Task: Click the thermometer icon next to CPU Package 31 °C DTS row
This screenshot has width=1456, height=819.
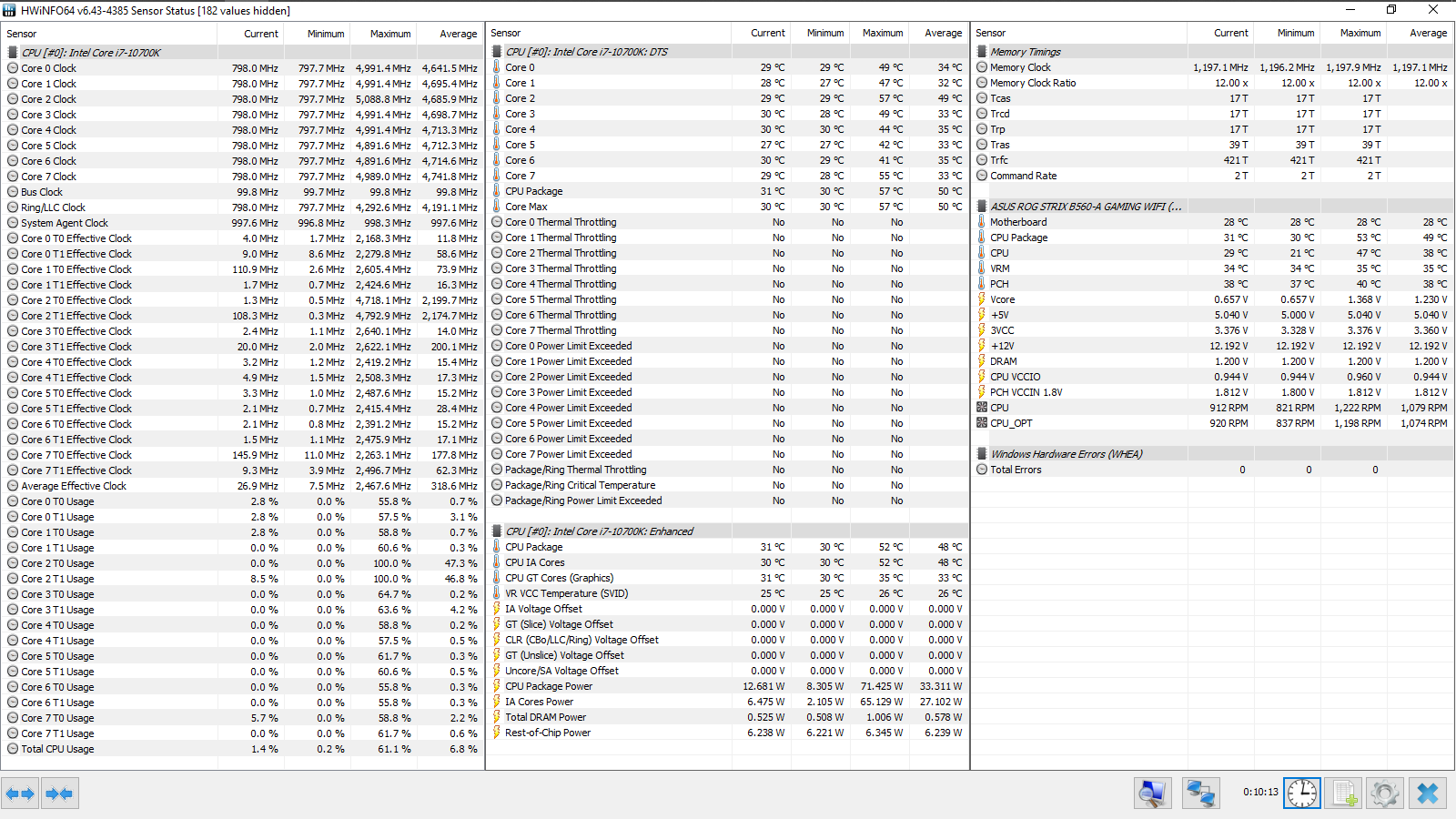Action: [x=497, y=191]
